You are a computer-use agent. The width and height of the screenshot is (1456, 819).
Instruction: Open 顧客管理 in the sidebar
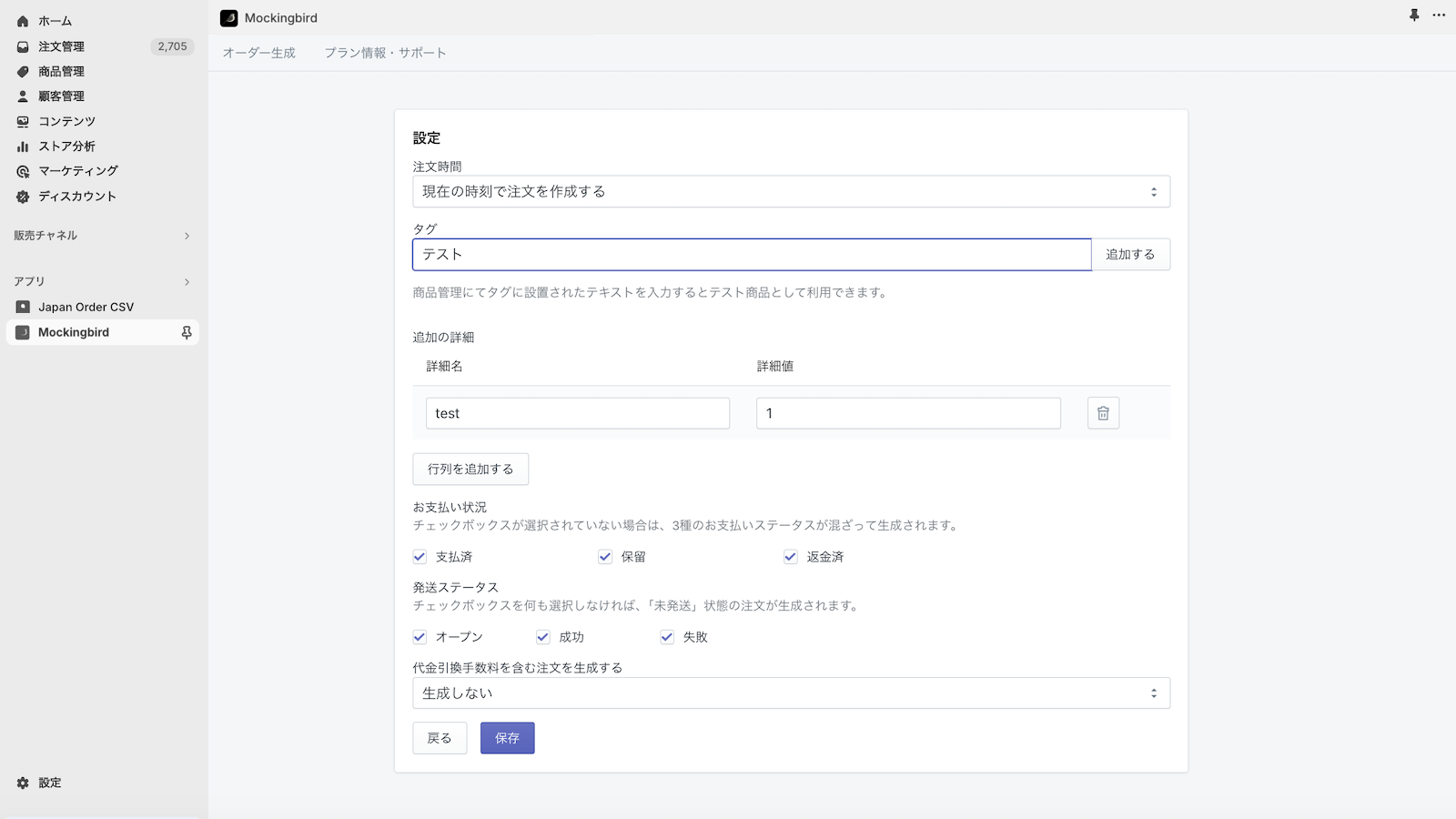[x=61, y=96]
